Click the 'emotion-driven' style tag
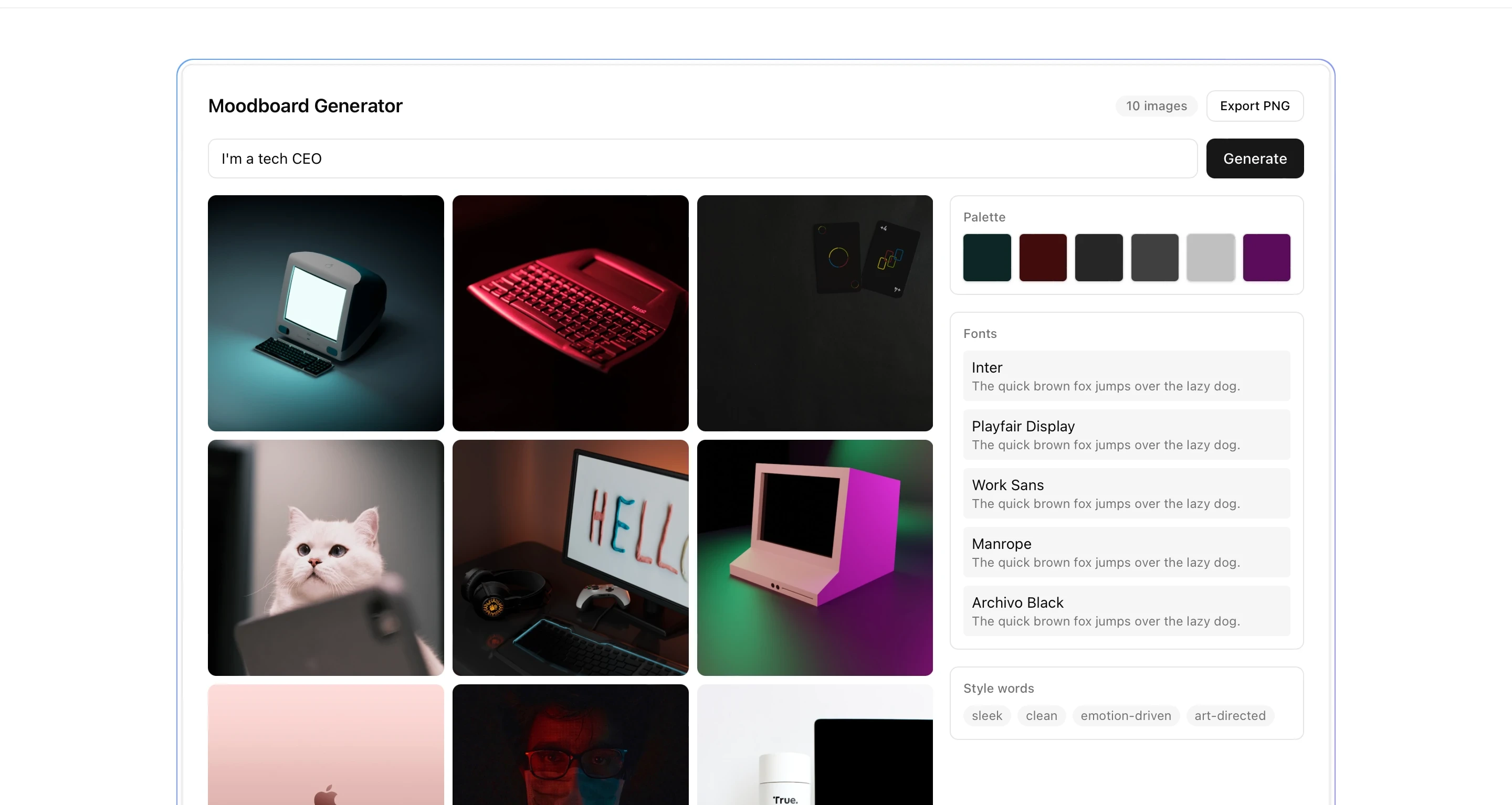 pos(1125,715)
